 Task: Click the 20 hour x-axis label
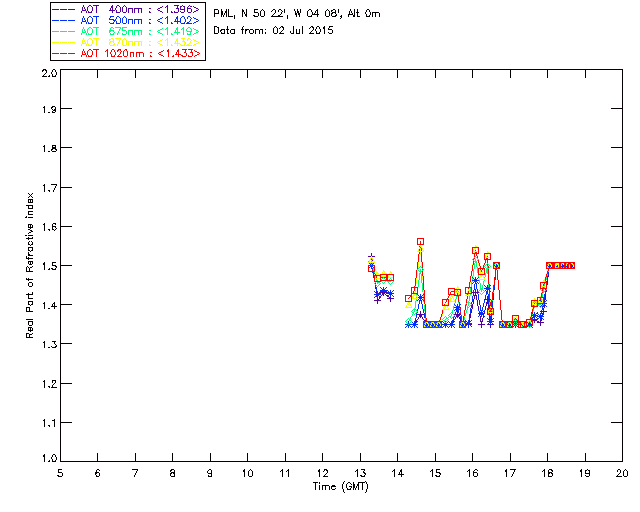(x=622, y=473)
